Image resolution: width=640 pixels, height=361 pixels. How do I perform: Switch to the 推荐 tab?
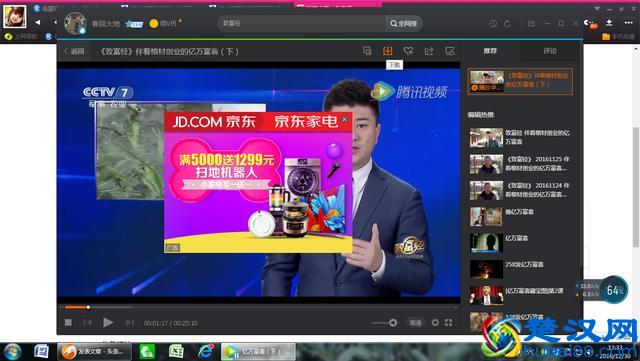tap(490, 51)
